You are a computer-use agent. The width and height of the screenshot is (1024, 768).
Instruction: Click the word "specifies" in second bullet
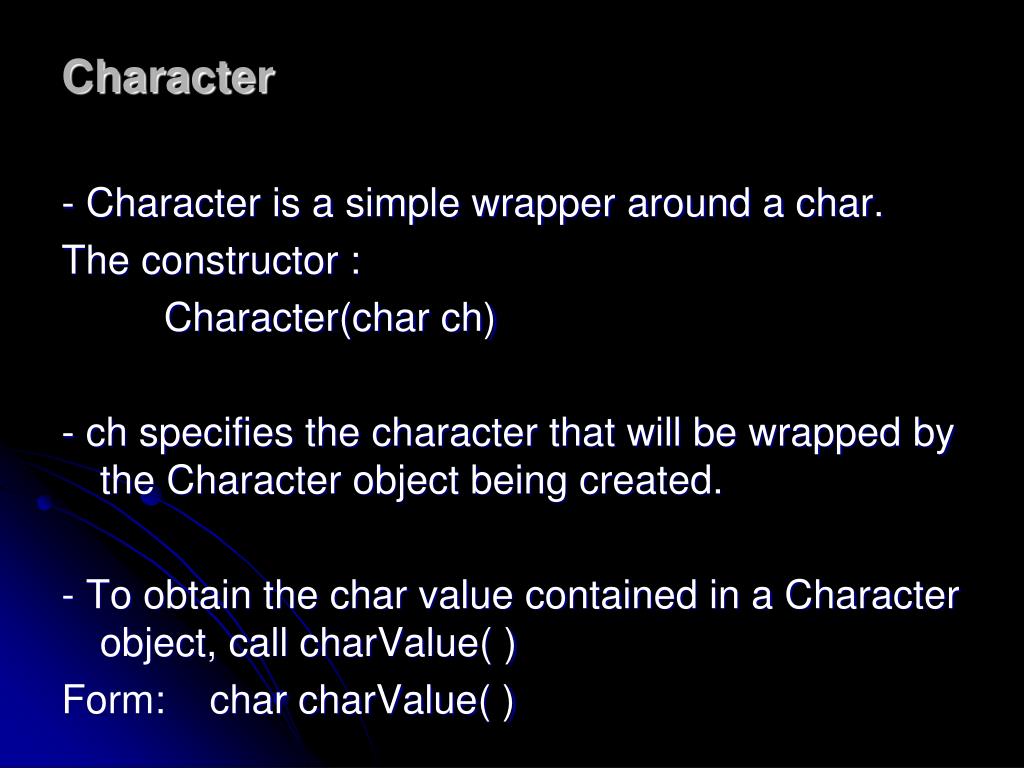click(x=216, y=434)
